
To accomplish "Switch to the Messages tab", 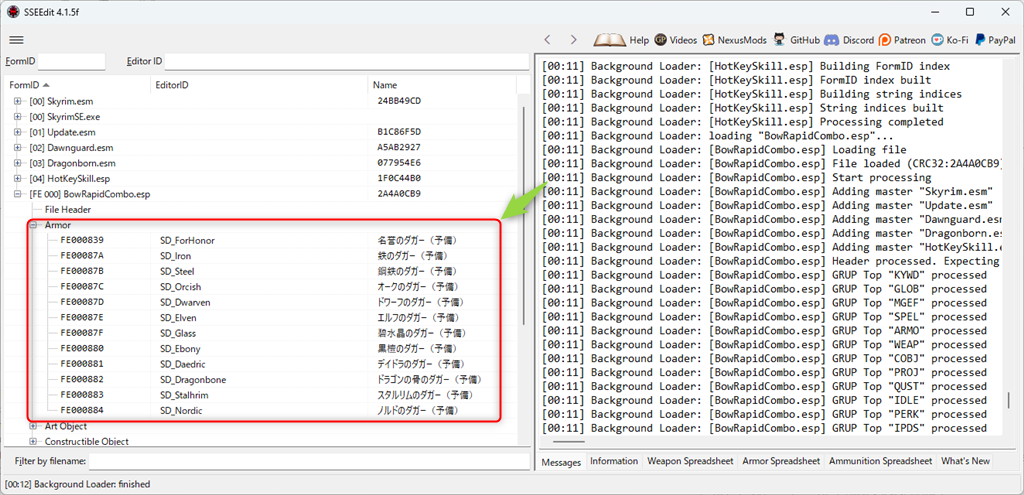I will 562,462.
